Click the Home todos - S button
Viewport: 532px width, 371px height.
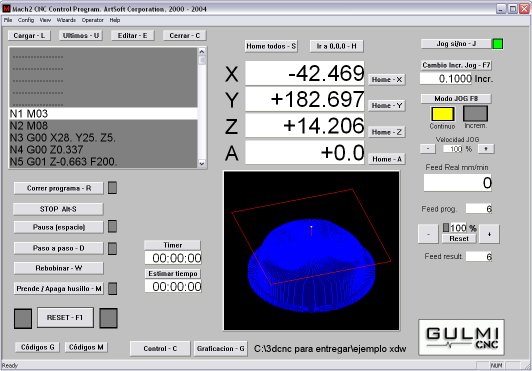(271, 46)
